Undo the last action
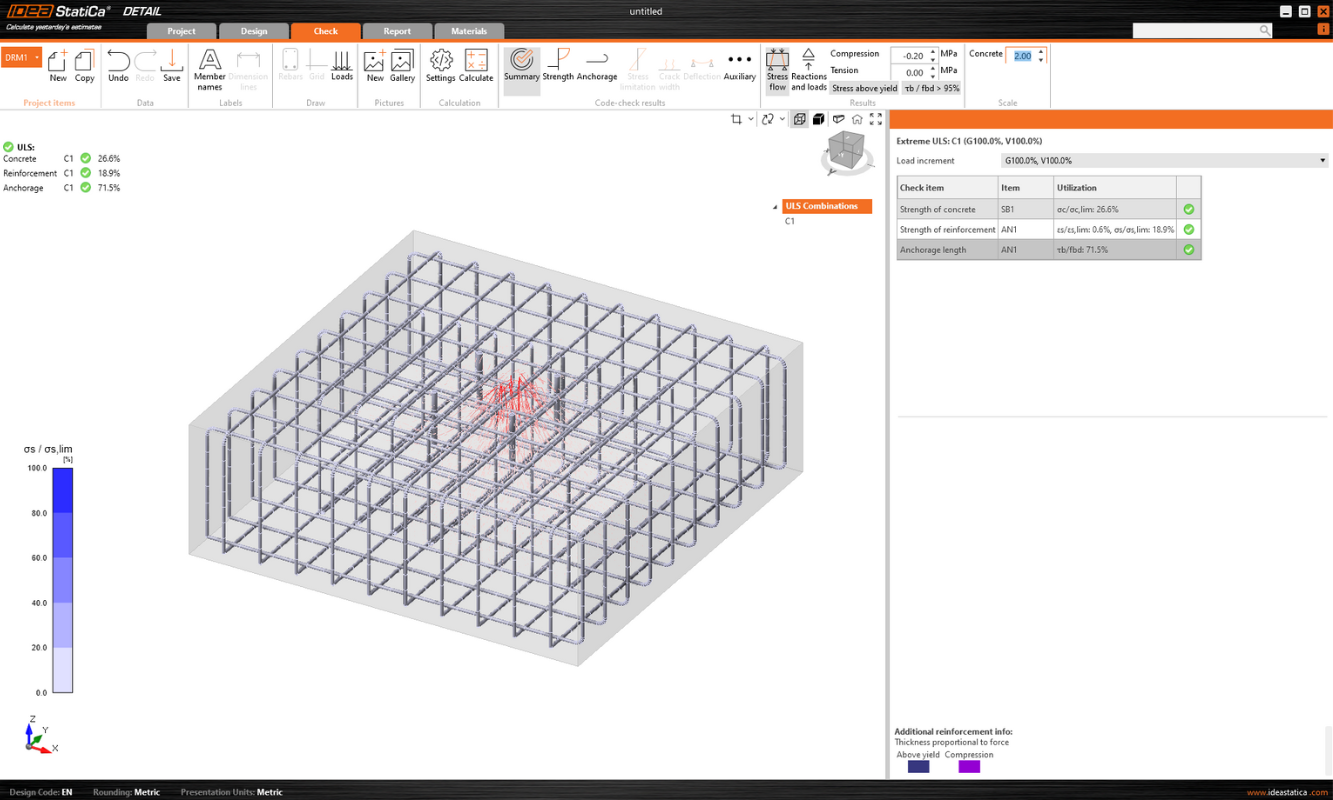Viewport: 1333px width, 800px height. click(118, 66)
